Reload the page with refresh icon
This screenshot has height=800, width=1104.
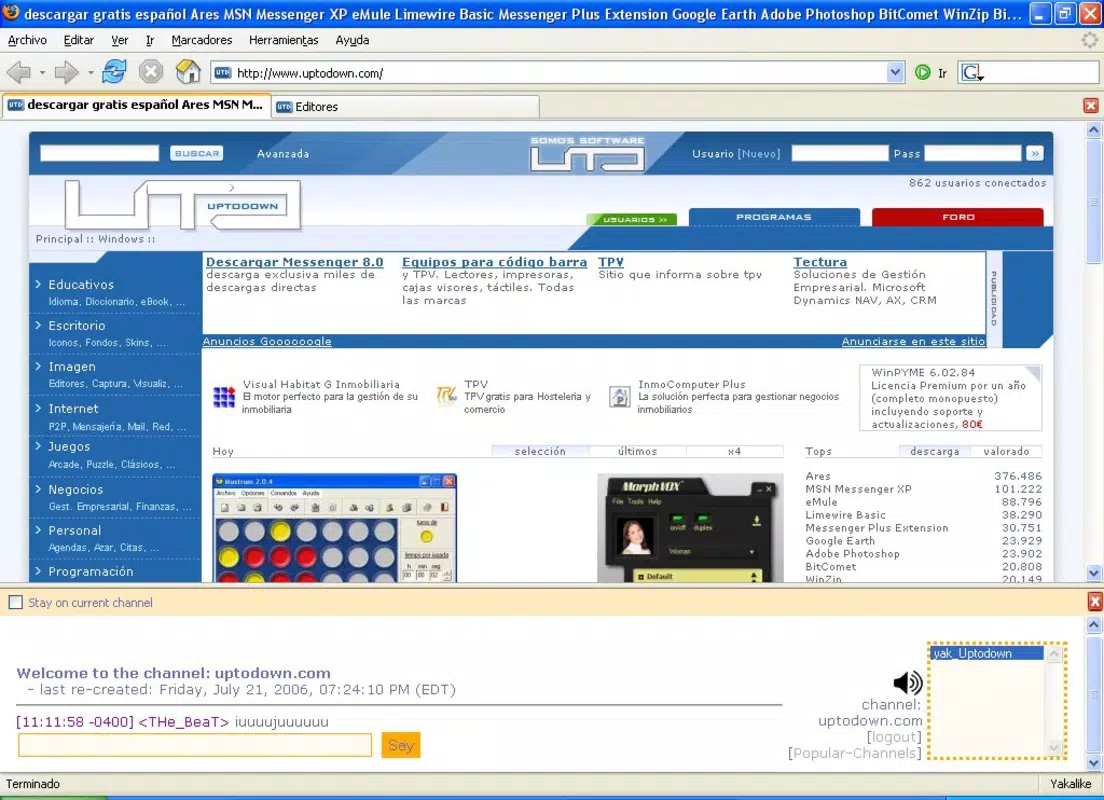point(114,72)
